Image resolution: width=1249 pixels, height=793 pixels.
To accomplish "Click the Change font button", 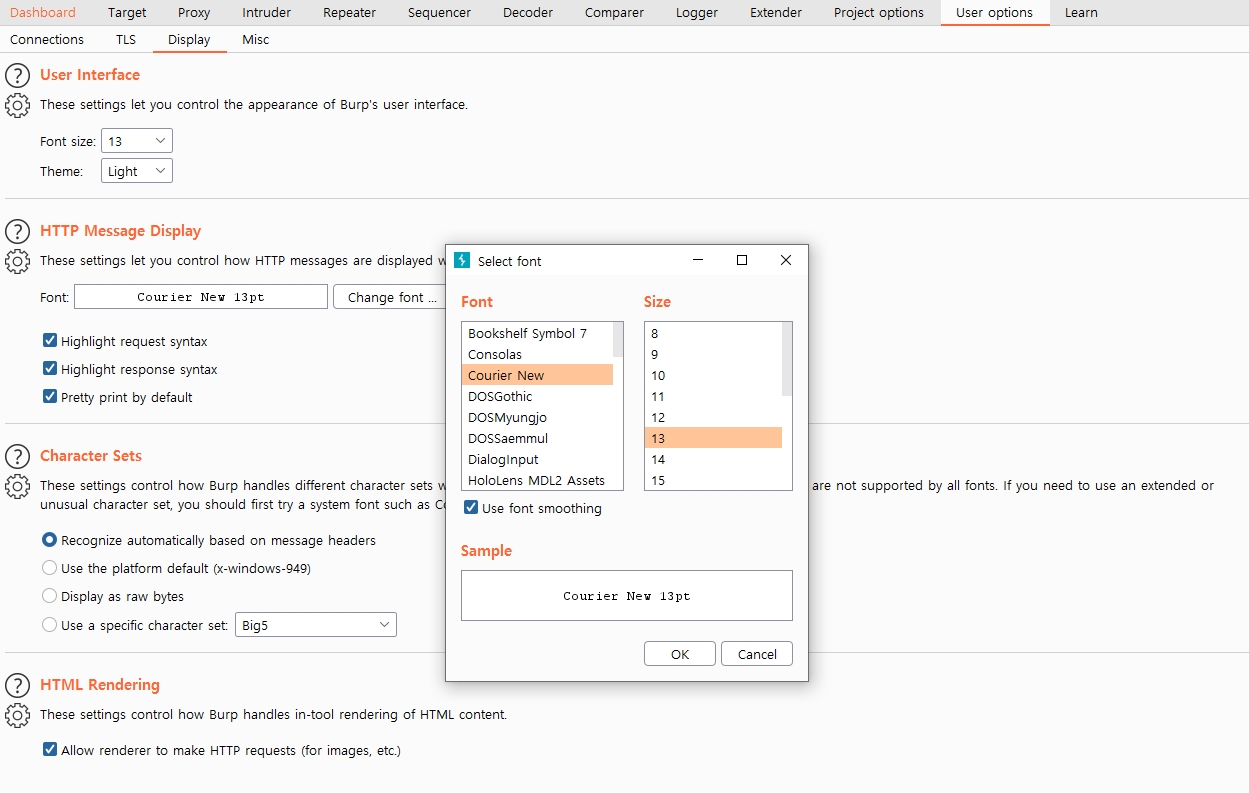I will point(391,297).
